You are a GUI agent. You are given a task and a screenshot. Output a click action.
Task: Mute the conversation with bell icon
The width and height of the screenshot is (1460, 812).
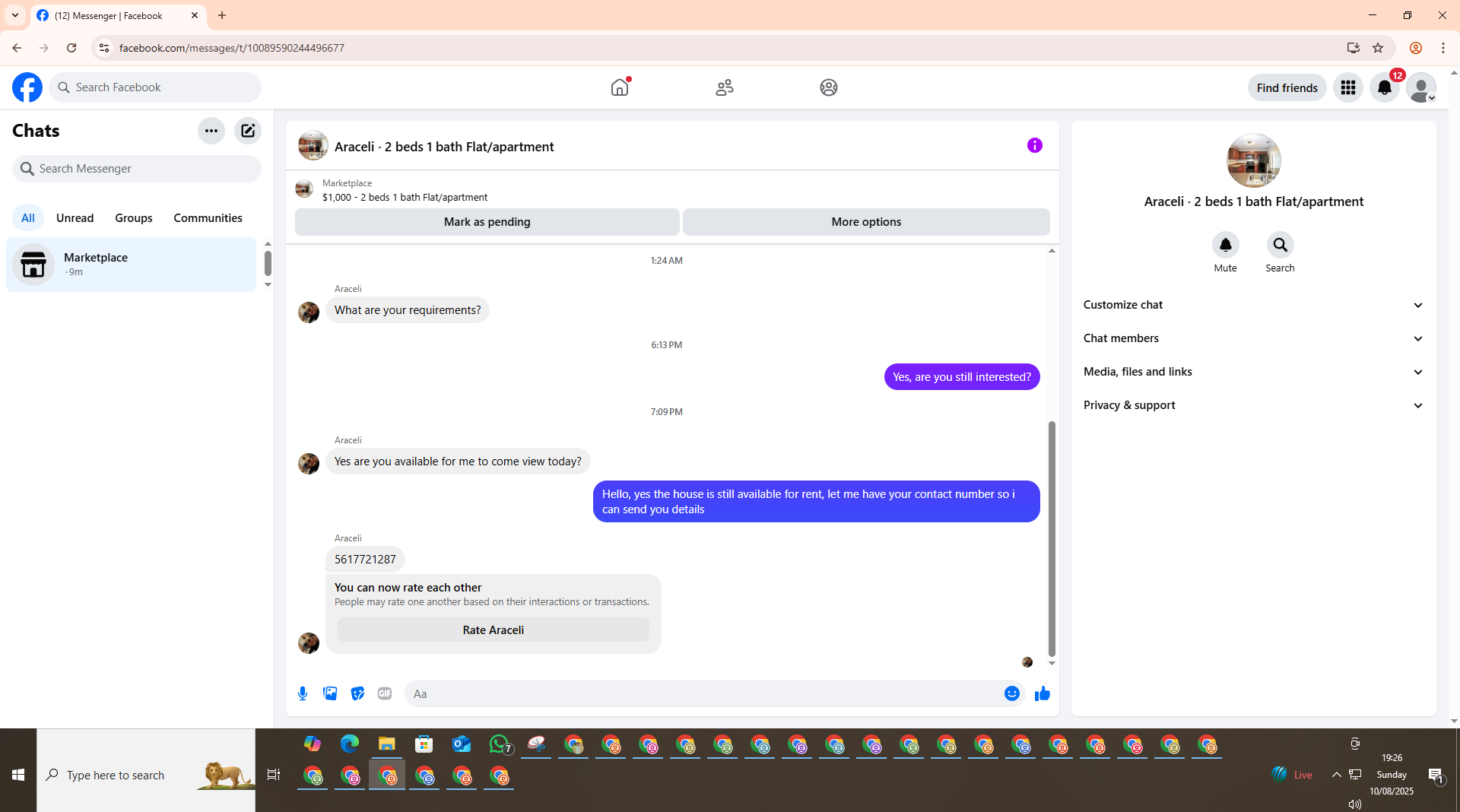(x=1225, y=245)
